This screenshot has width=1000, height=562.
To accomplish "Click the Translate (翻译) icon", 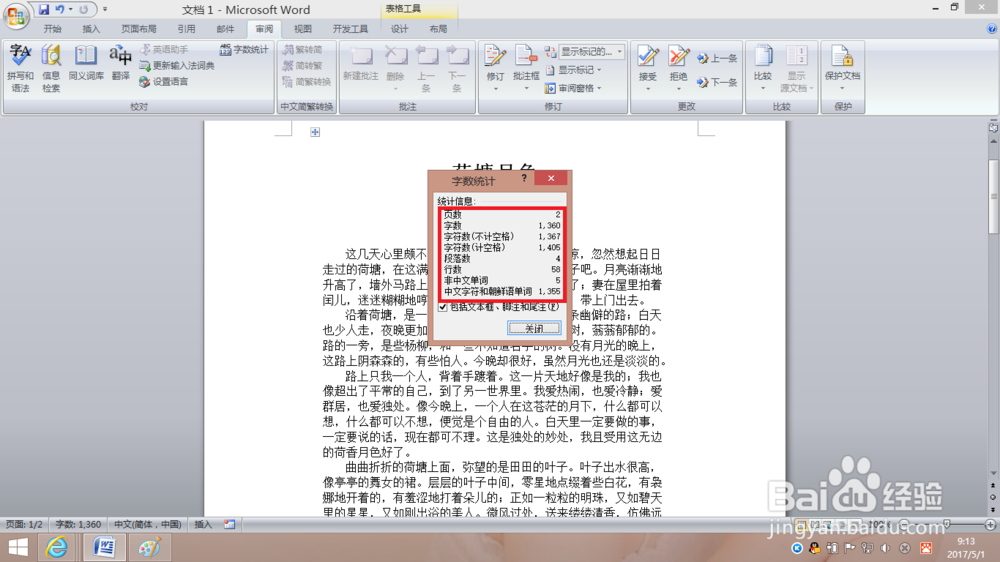I will point(121,64).
